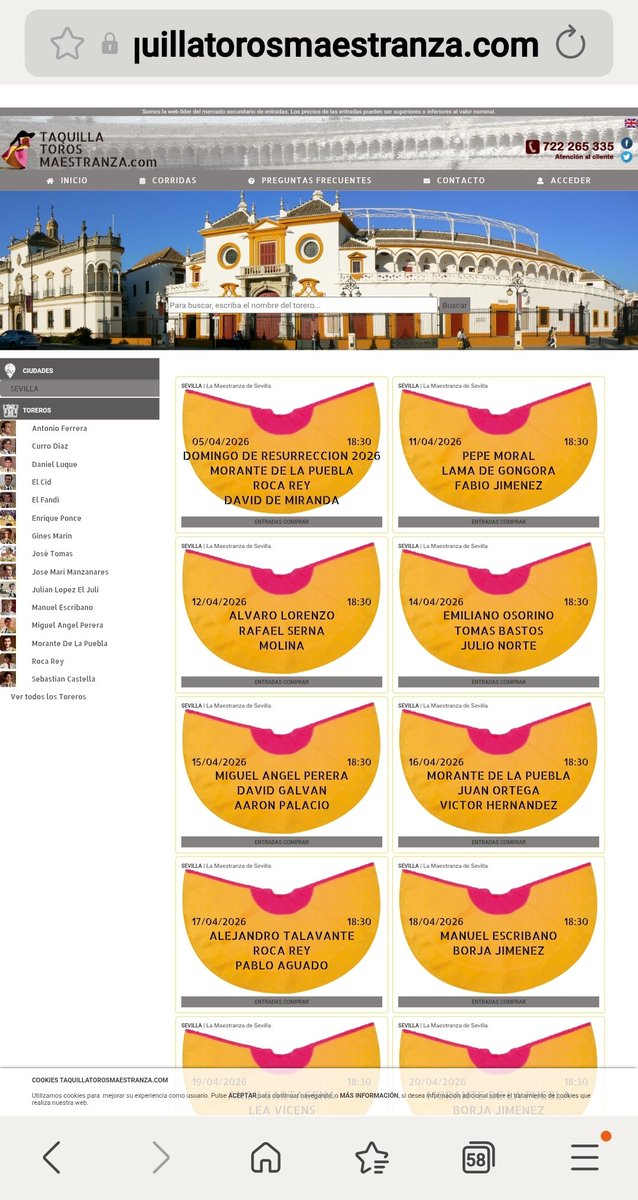
Task: Select torero Sebastian Castella
Action: tap(63, 679)
